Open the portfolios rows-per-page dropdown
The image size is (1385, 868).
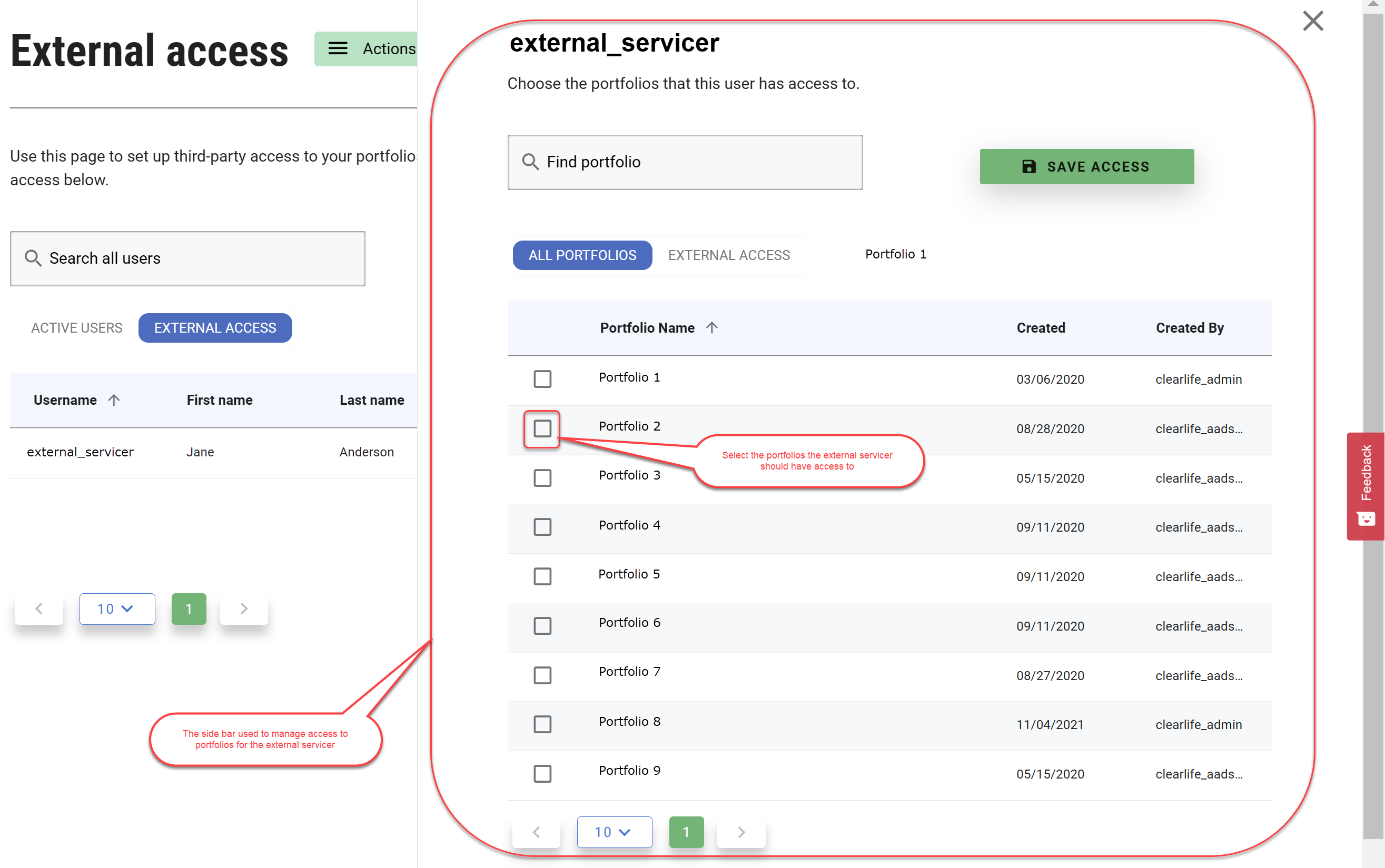click(x=614, y=832)
